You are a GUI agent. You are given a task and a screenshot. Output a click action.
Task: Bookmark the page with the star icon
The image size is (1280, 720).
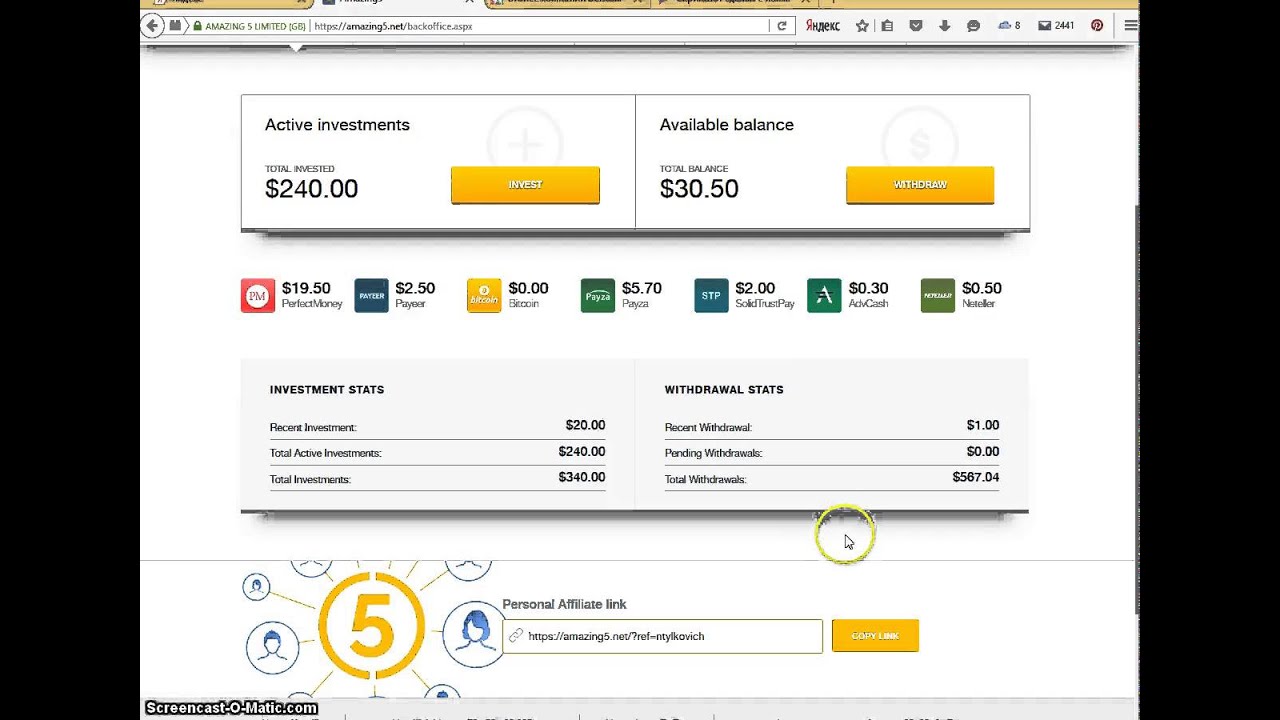click(x=862, y=26)
